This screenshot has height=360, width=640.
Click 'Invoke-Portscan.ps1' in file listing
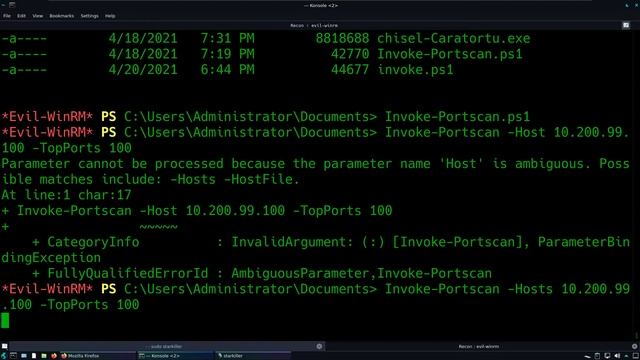449,54
